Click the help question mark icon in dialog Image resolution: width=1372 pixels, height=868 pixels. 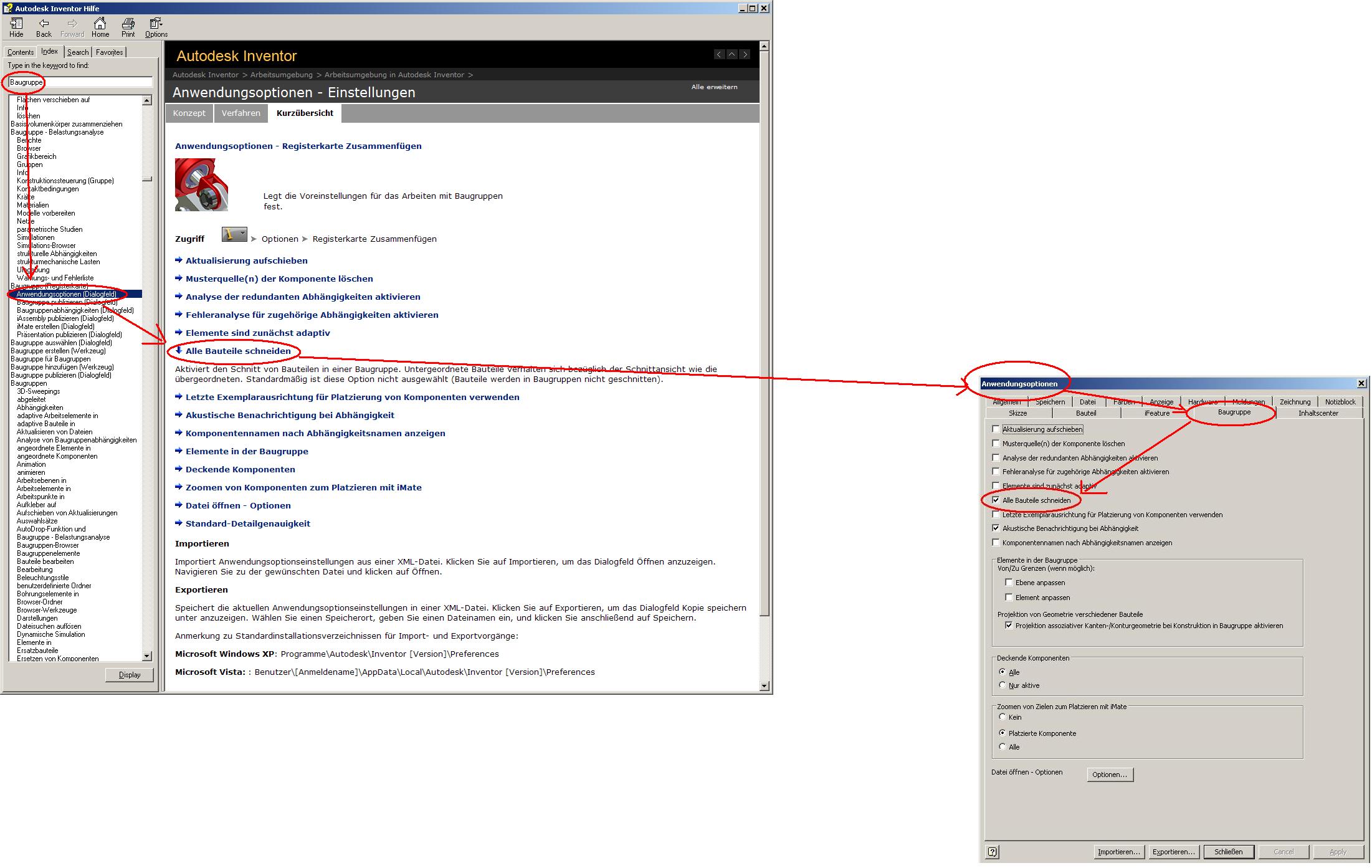(993, 852)
